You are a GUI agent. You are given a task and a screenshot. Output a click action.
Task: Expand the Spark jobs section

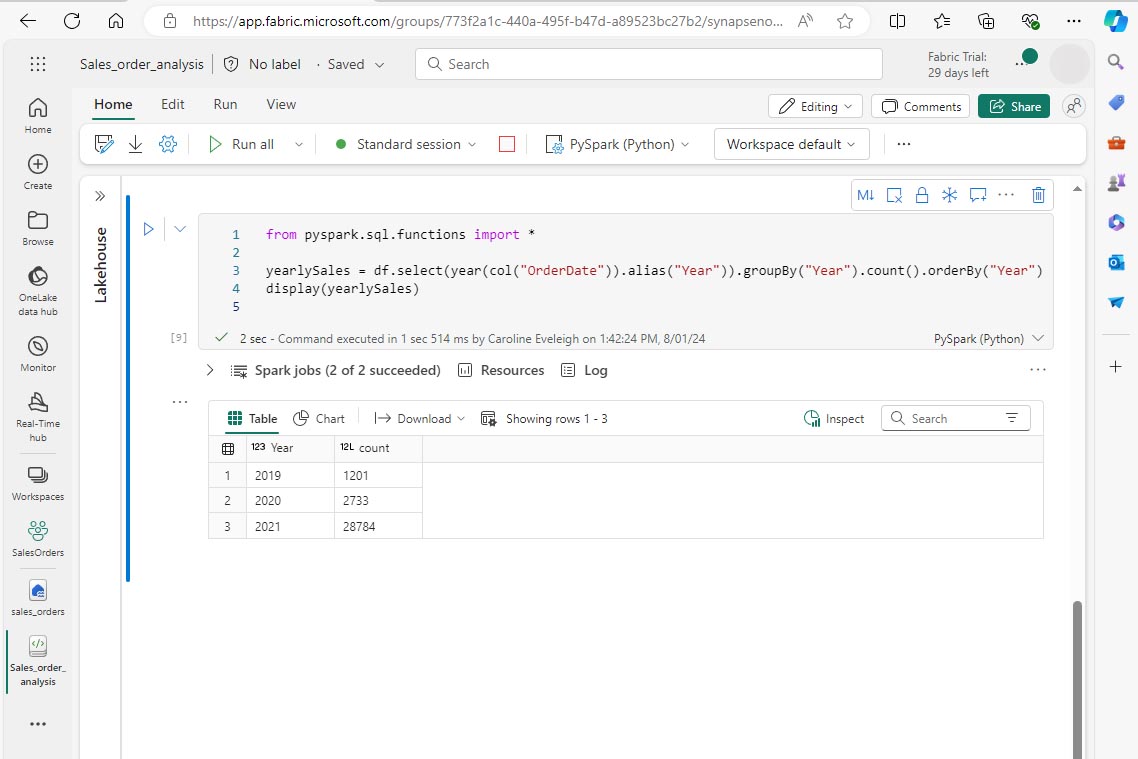click(210, 371)
